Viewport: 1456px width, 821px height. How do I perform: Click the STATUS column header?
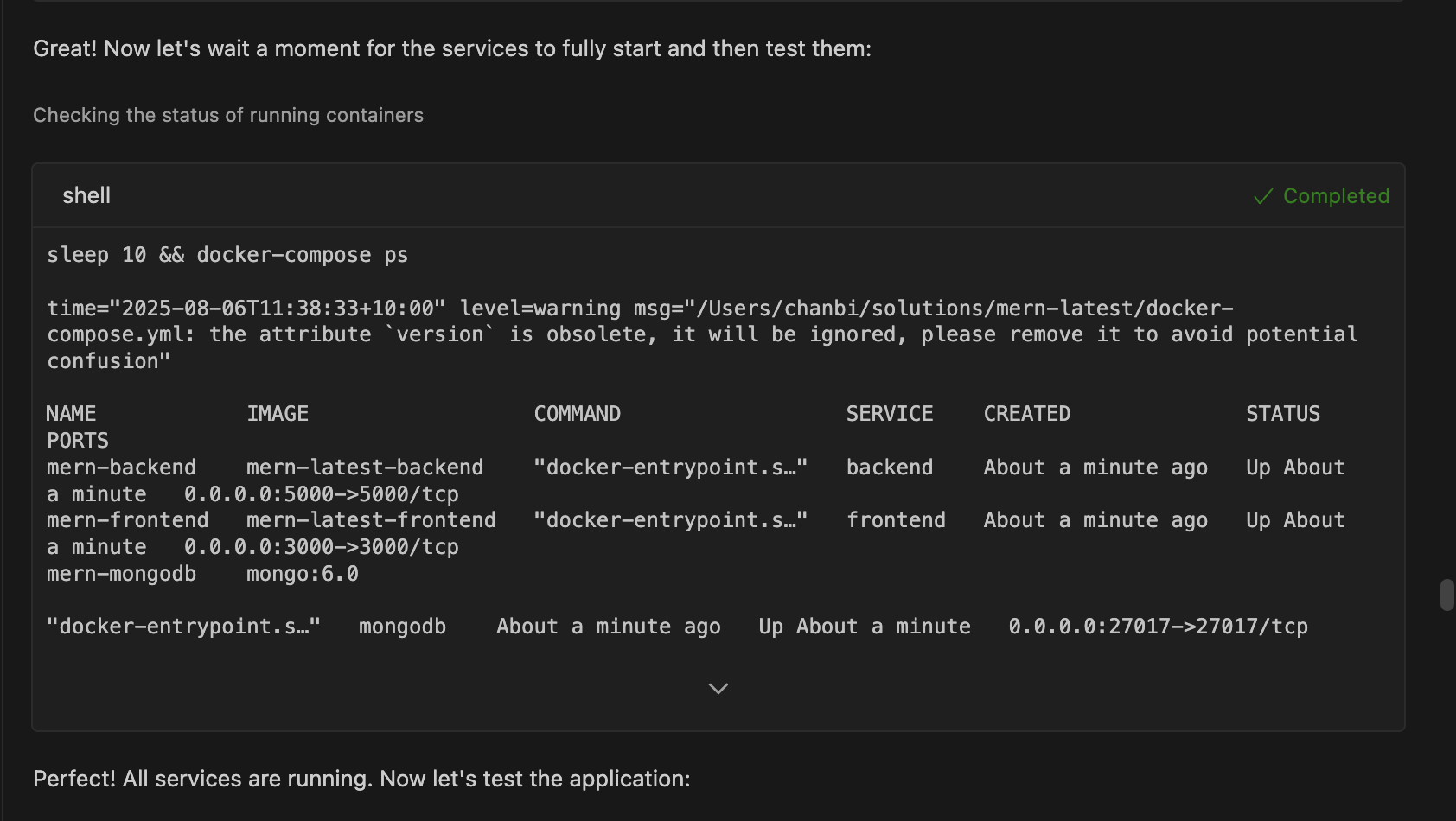[1282, 414]
